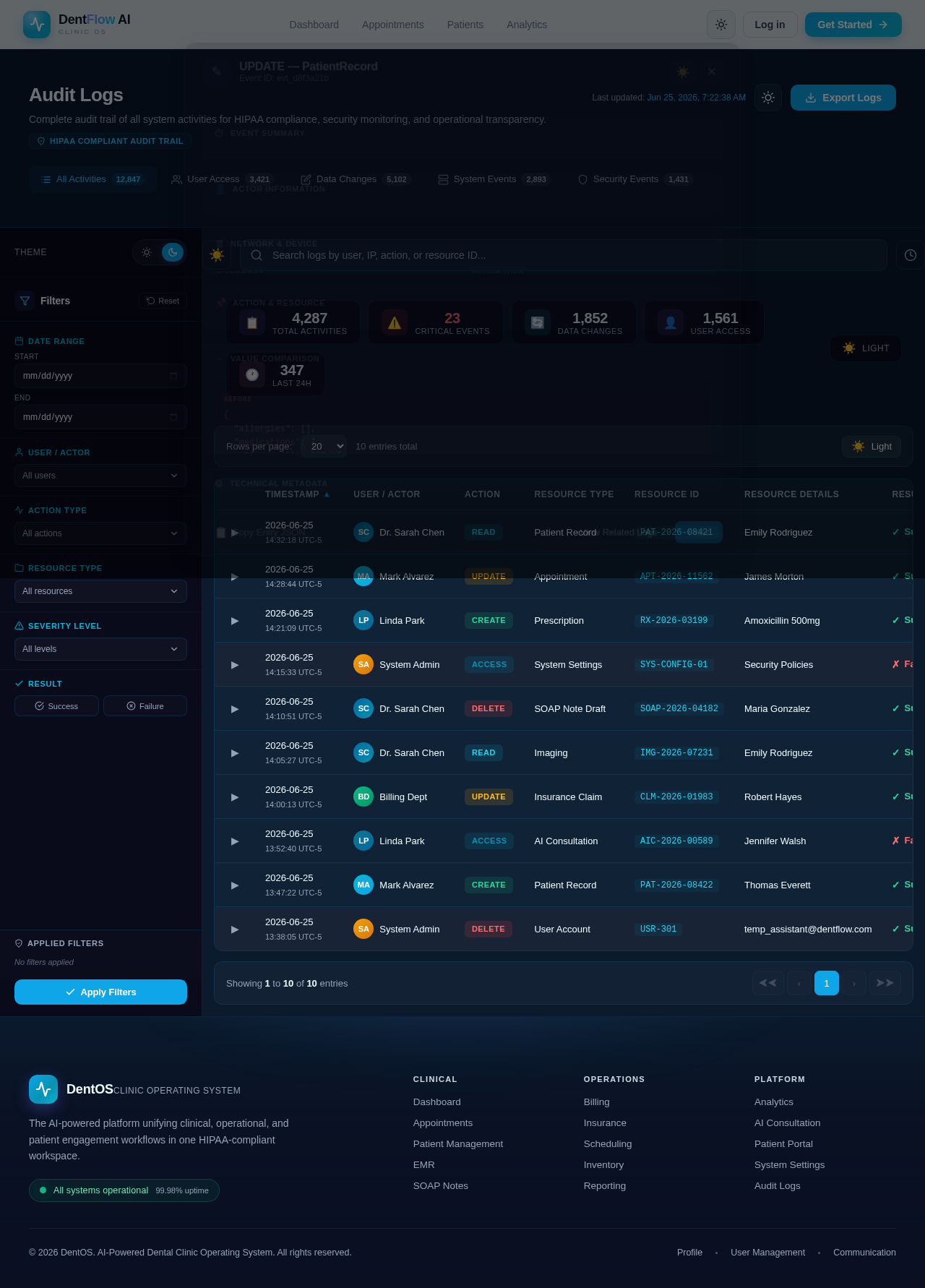Click next page arrow
Viewport: 925px width, 1288px height.
coord(854,983)
